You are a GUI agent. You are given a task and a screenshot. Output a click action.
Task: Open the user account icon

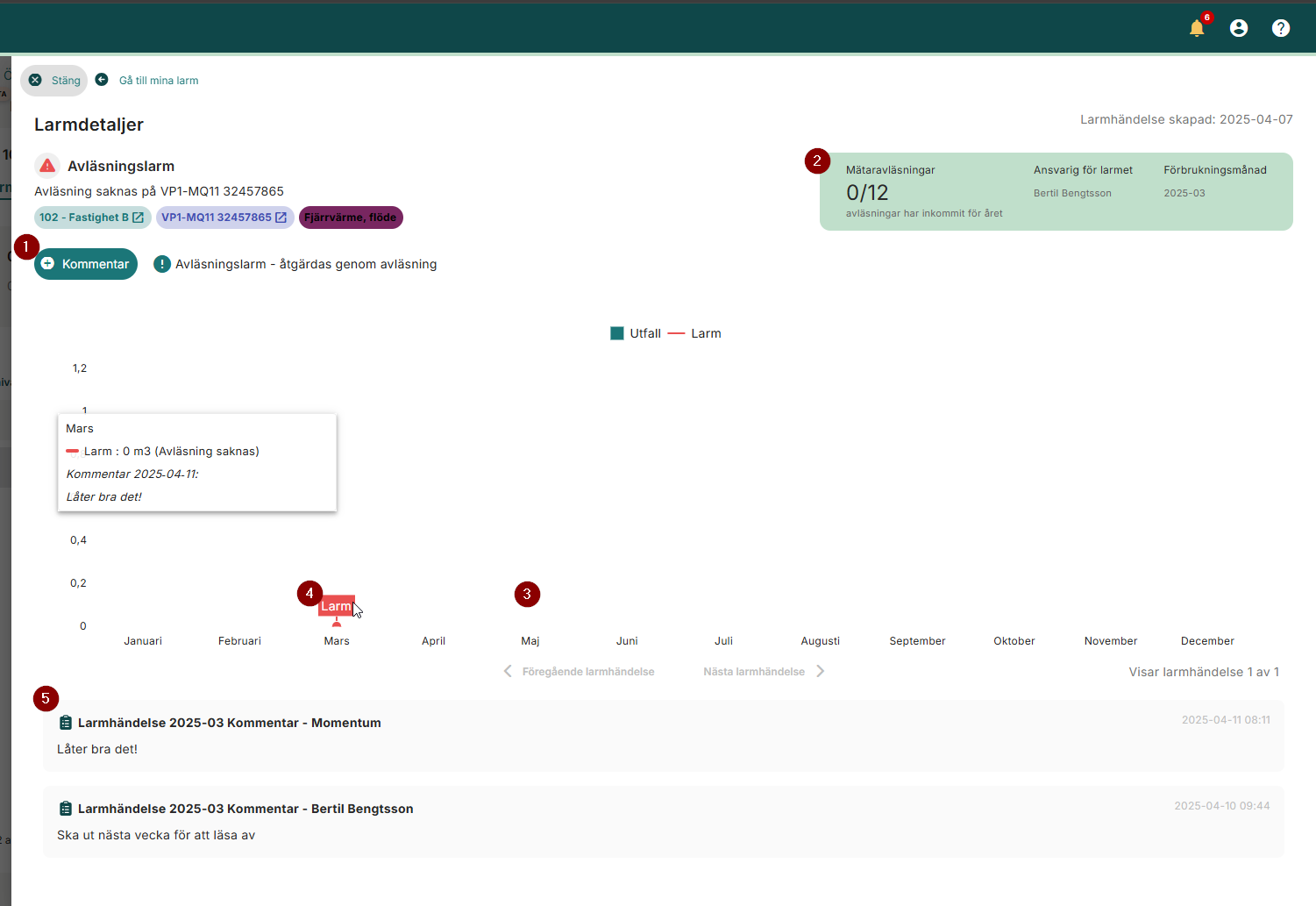click(1239, 28)
